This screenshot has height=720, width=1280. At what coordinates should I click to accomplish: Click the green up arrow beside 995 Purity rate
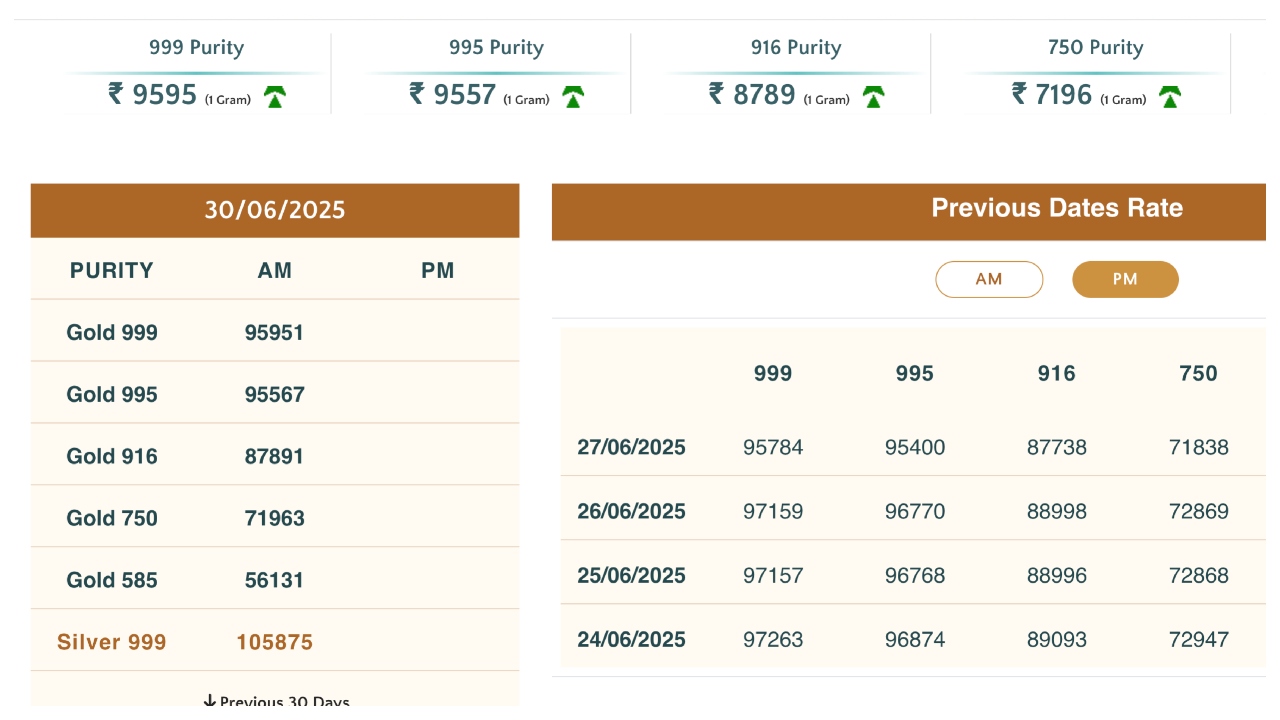(x=573, y=97)
